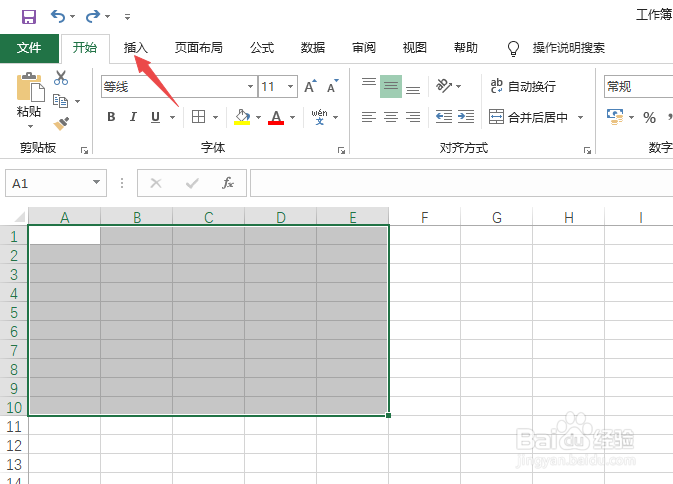The width and height of the screenshot is (673, 484).
Task: Click the Decrease Indent icon
Action: [x=444, y=117]
